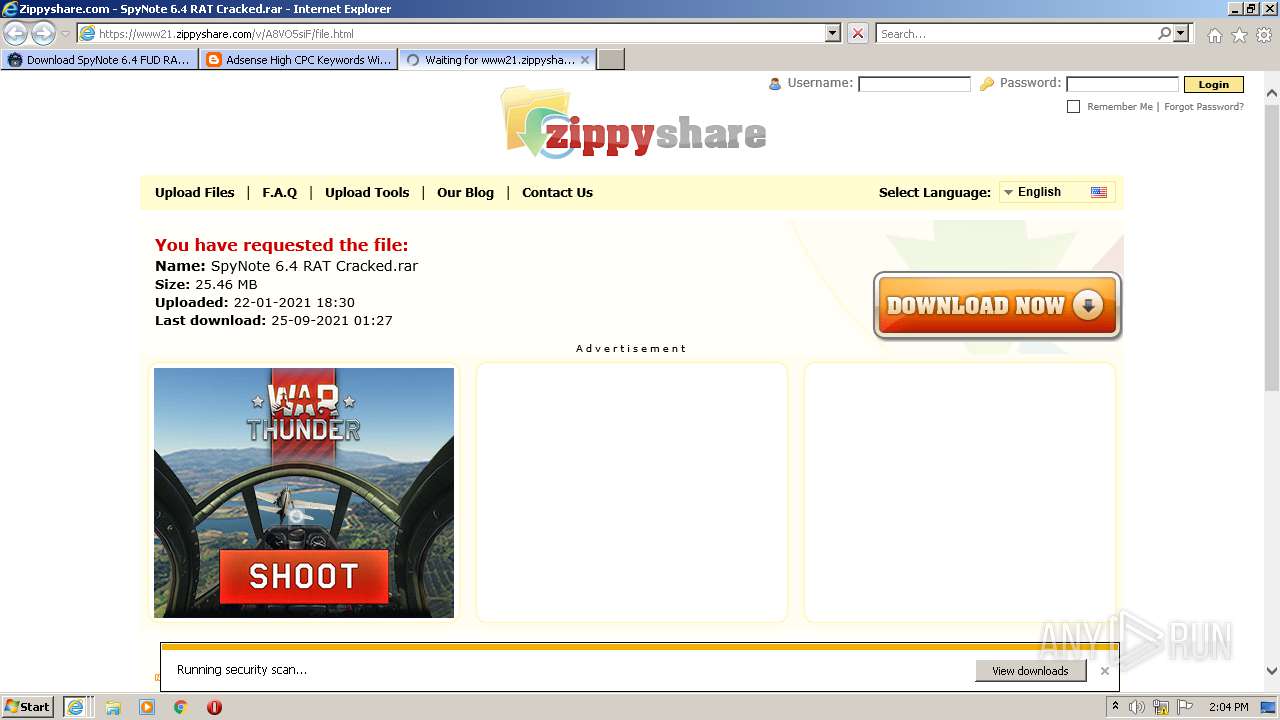Open Favorites star icon

tap(1239, 35)
